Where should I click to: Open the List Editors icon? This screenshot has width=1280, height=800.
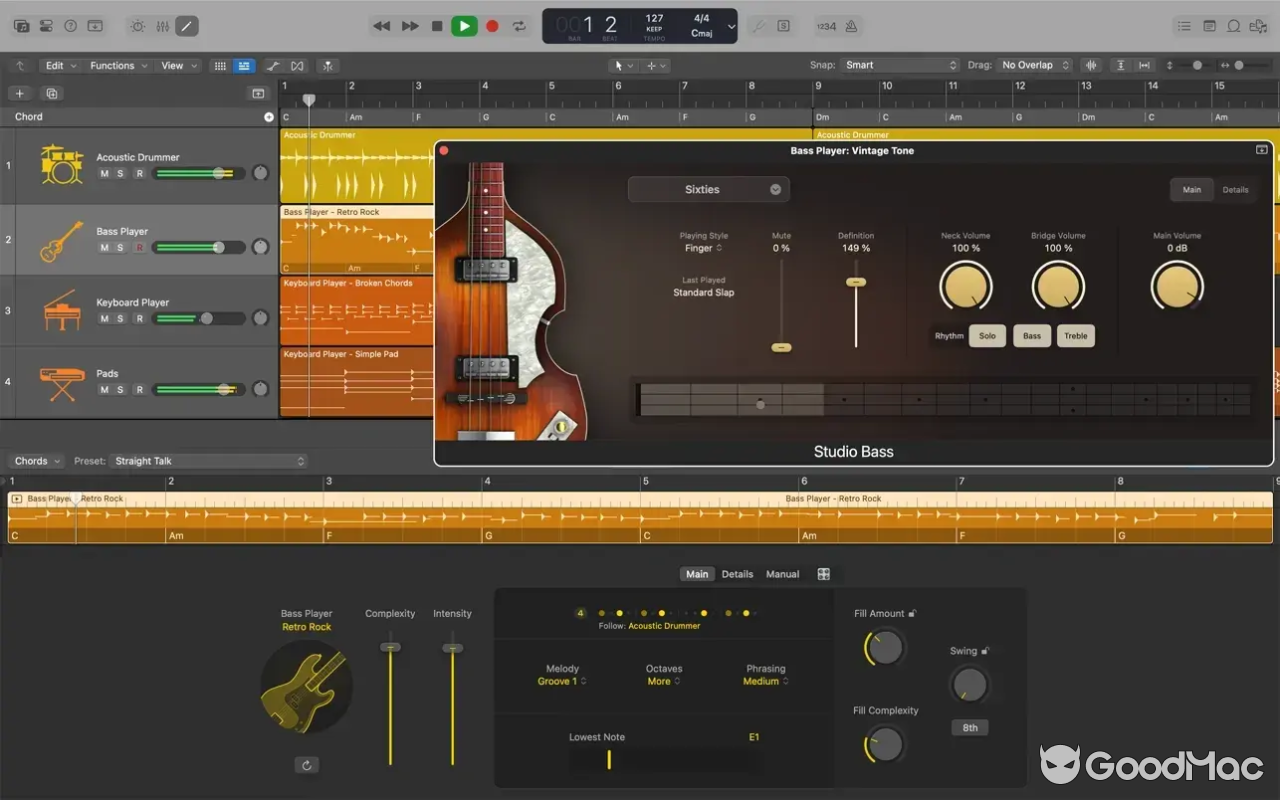click(x=1184, y=26)
